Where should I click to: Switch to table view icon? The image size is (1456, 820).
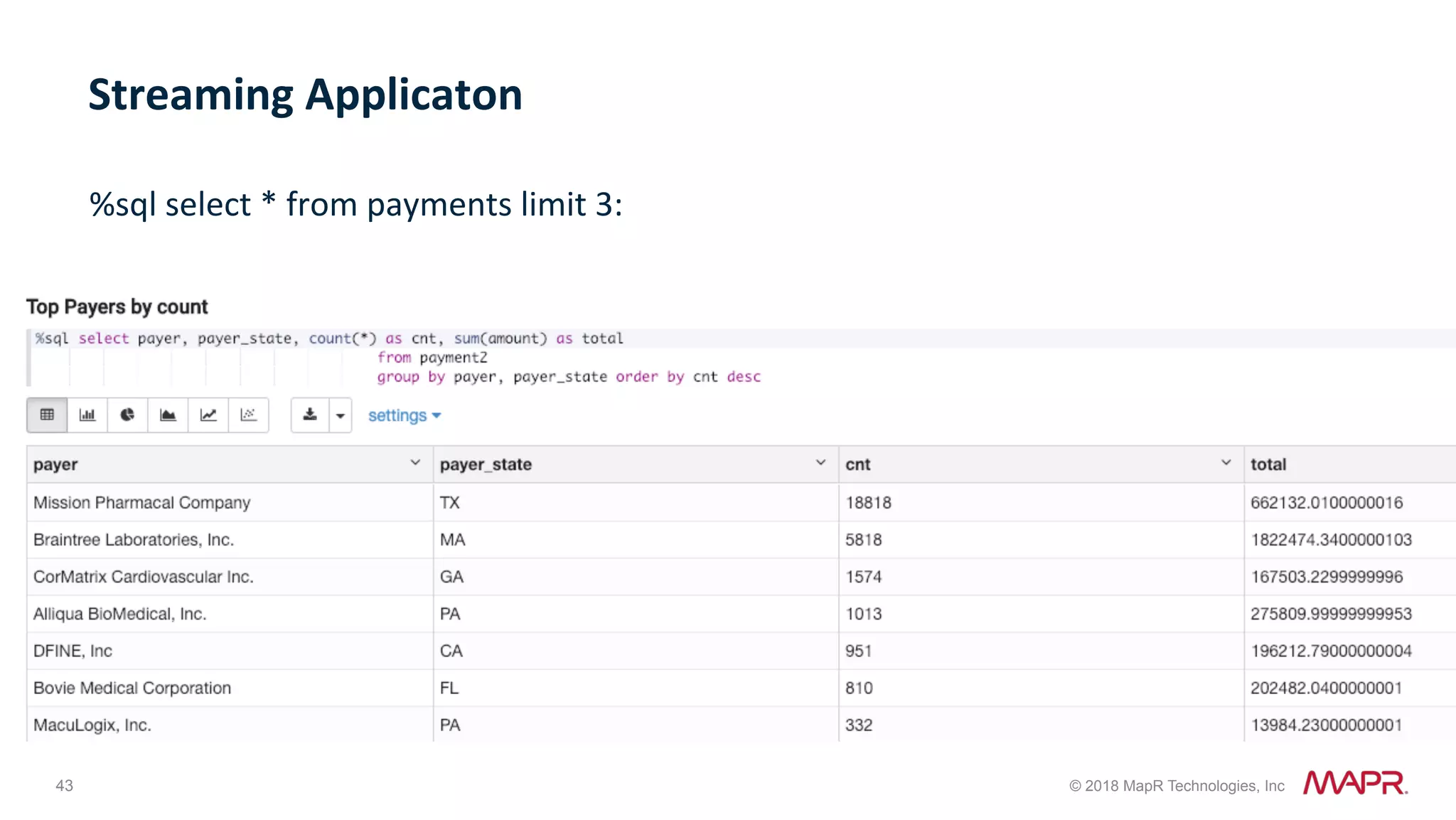point(47,415)
